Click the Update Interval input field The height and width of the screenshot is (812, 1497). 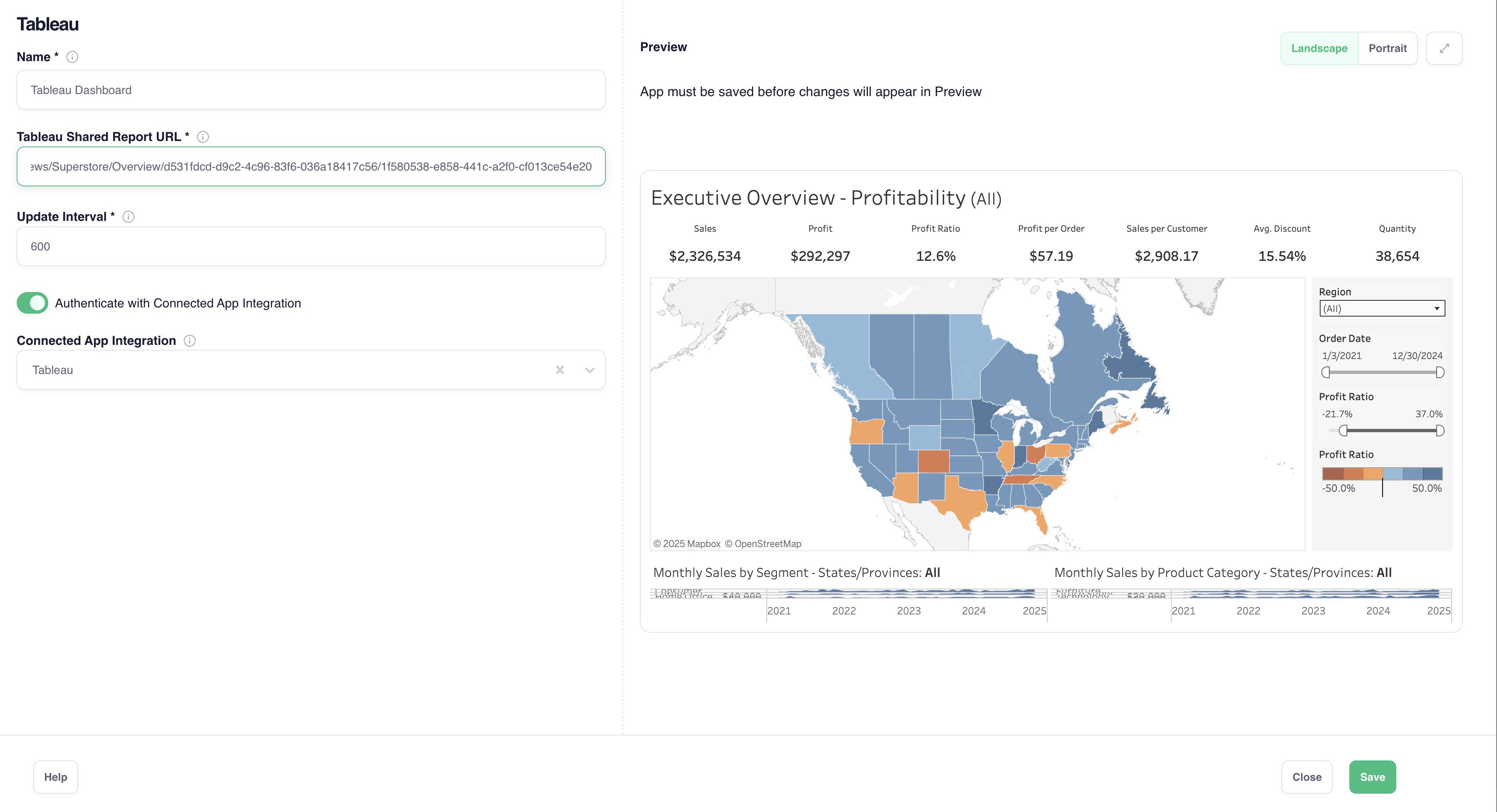tap(311, 245)
